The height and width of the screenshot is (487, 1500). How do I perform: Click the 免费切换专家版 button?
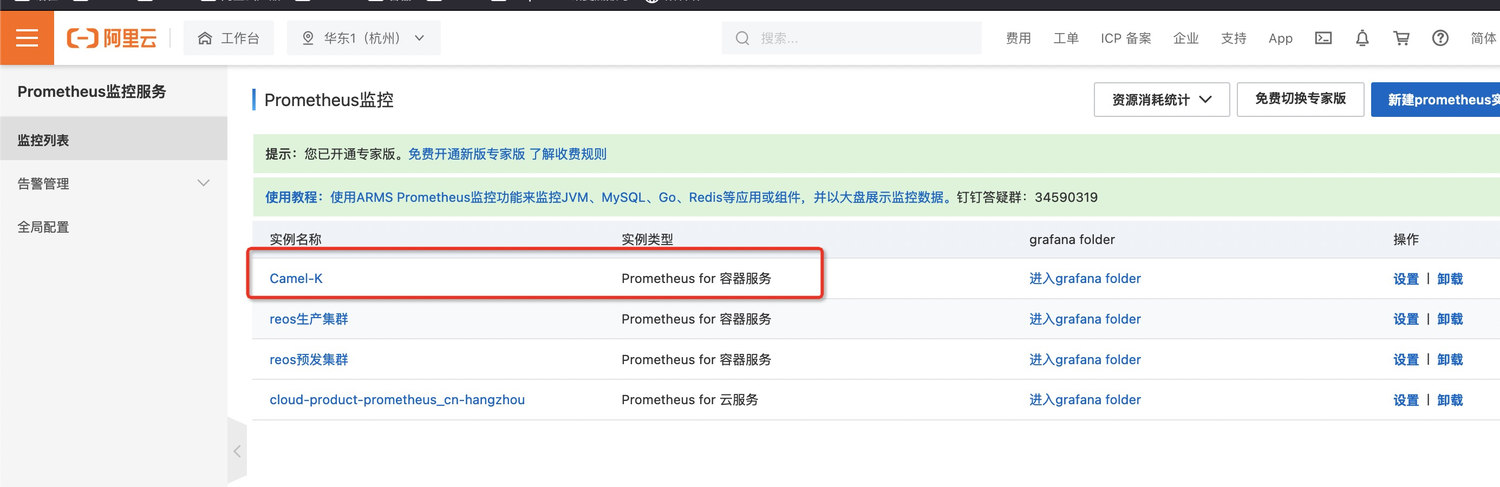(1300, 99)
